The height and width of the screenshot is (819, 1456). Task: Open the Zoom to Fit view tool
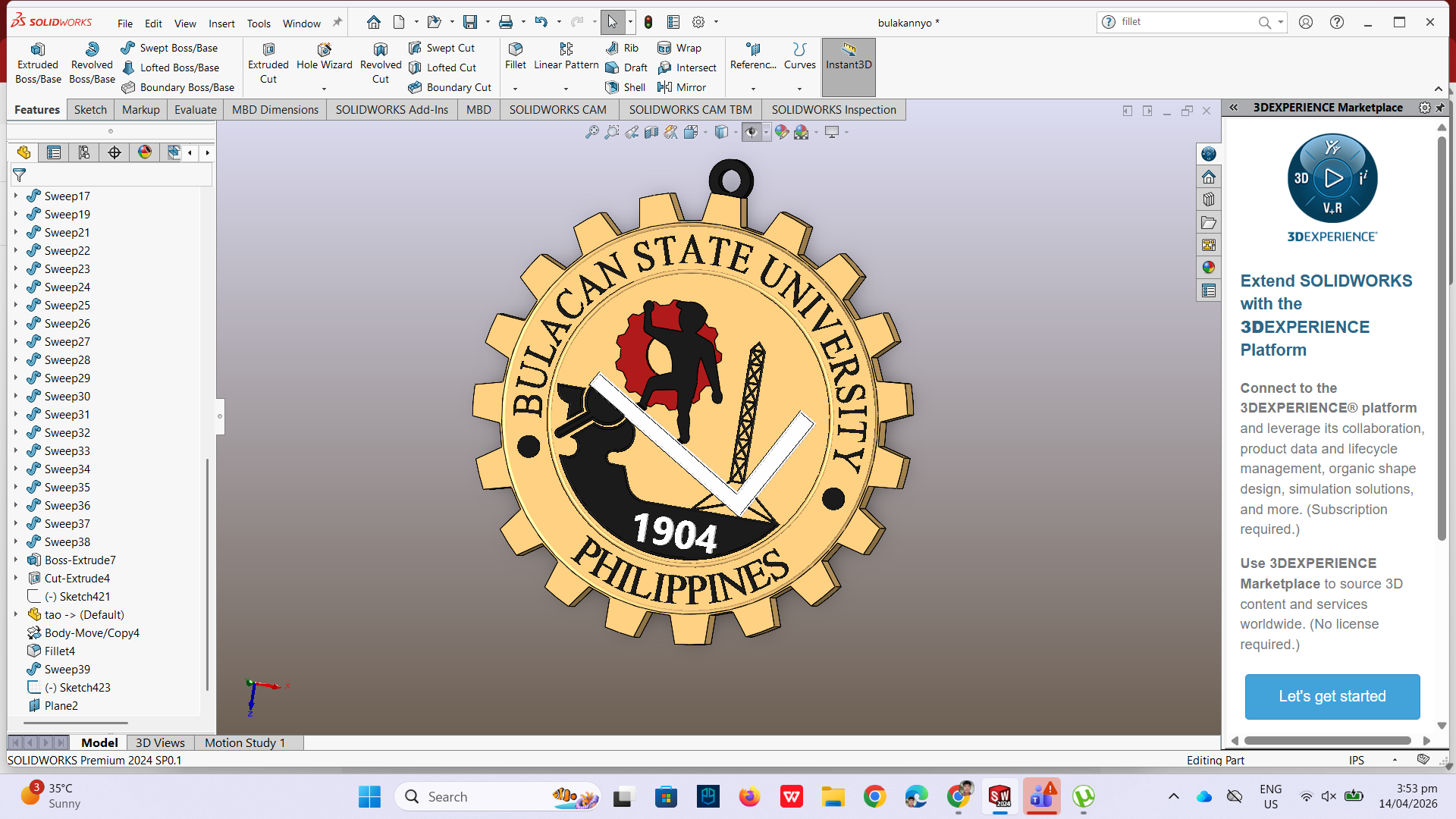click(591, 132)
